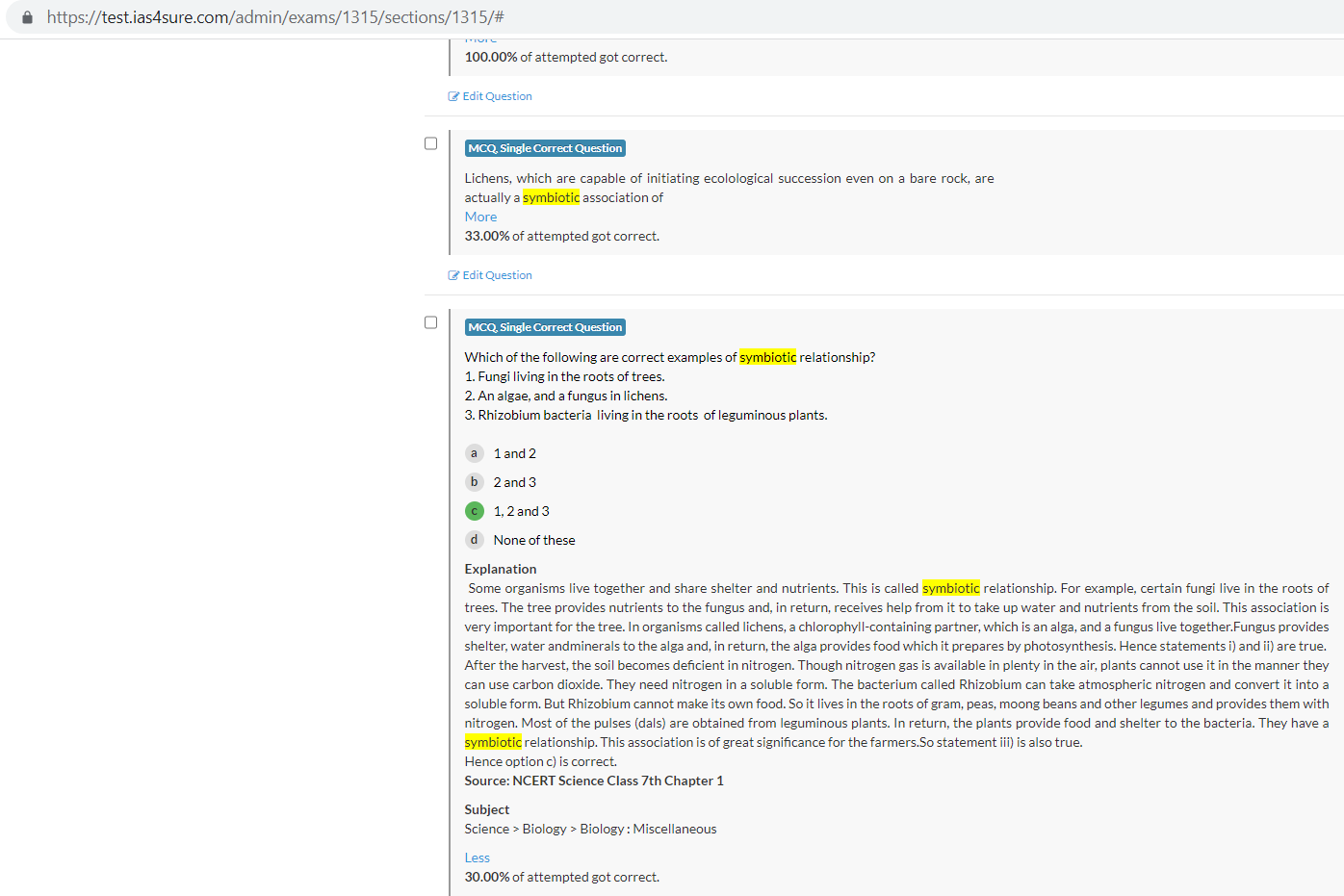This screenshot has height=896, width=1344.
Task: Open the Edit Question link under the Lichens question
Action: click(497, 275)
